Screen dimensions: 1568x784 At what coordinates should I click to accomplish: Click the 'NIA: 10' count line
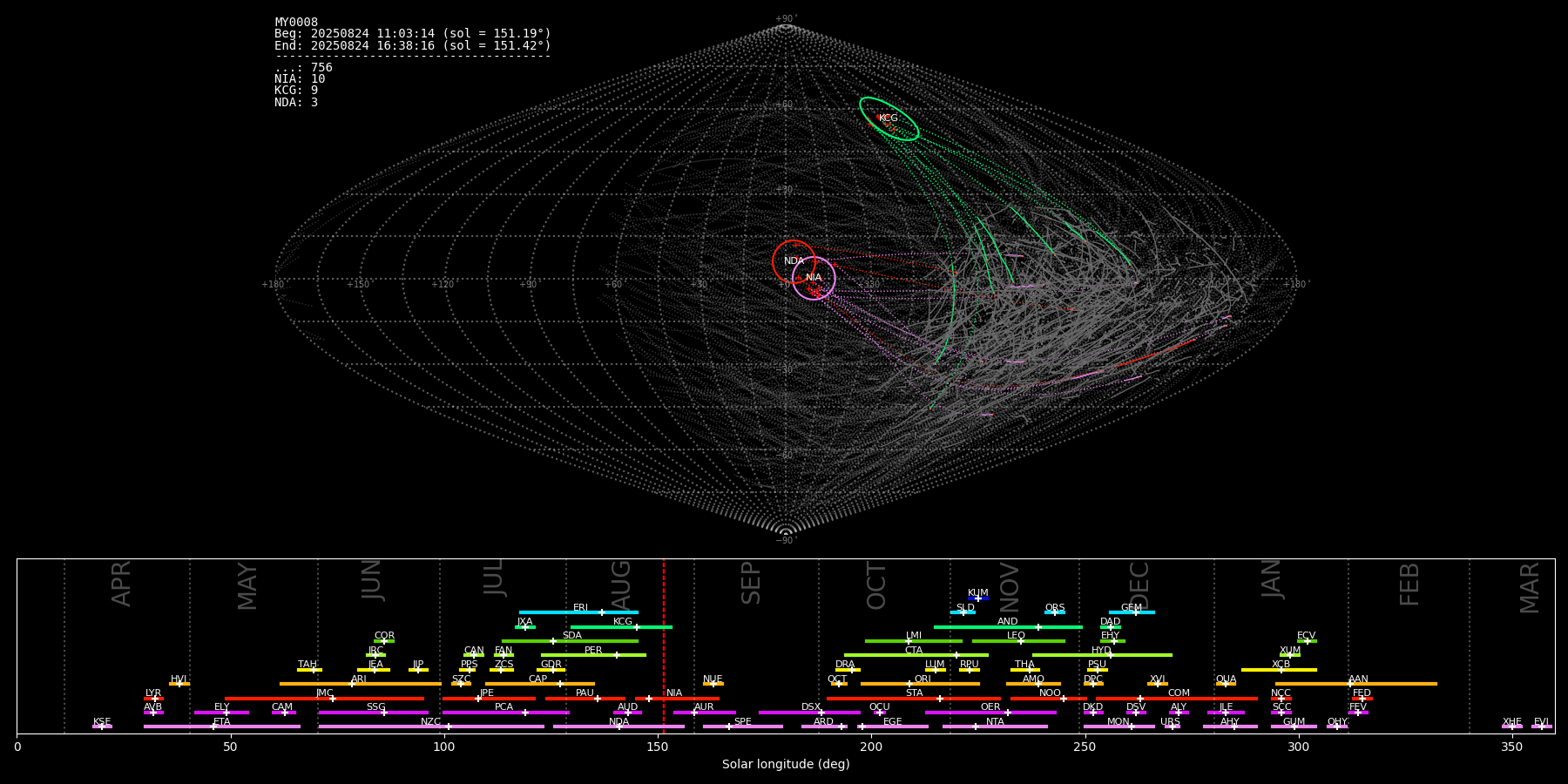[300, 79]
